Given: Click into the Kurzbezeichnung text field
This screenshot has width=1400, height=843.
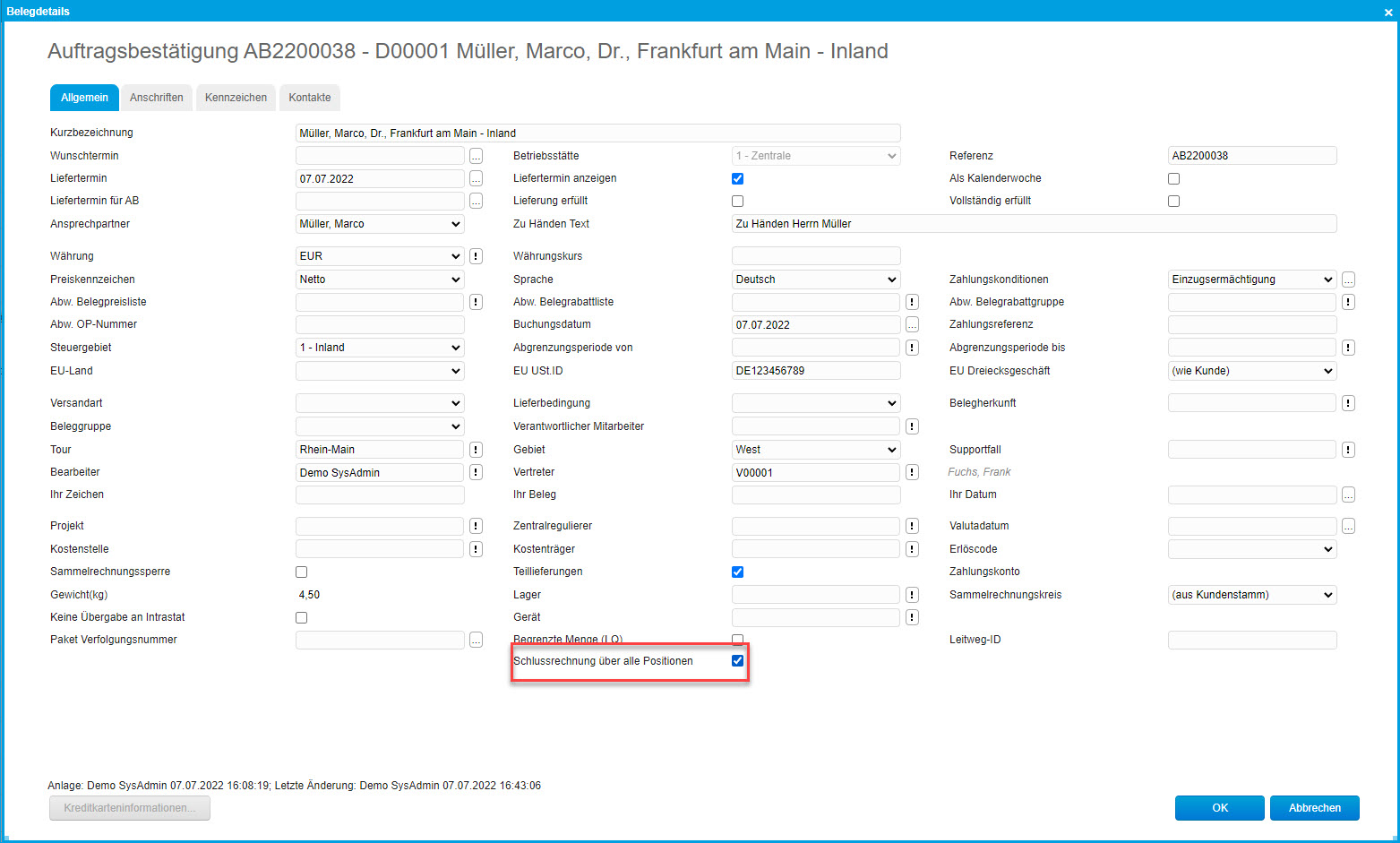Looking at the screenshot, I should [x=597, y=133].
